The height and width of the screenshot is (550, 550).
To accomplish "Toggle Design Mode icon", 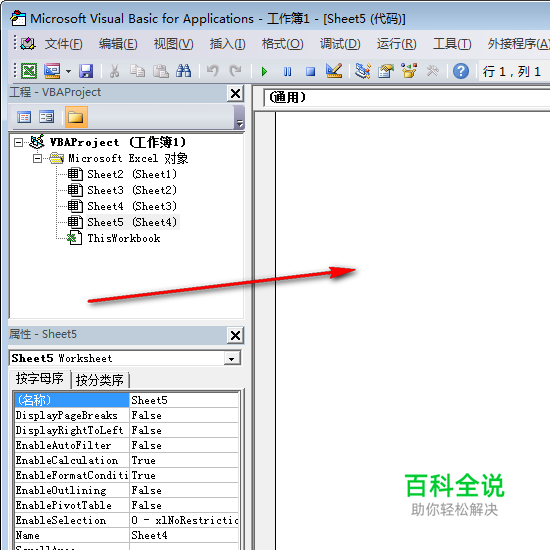I will click(334, 71).
